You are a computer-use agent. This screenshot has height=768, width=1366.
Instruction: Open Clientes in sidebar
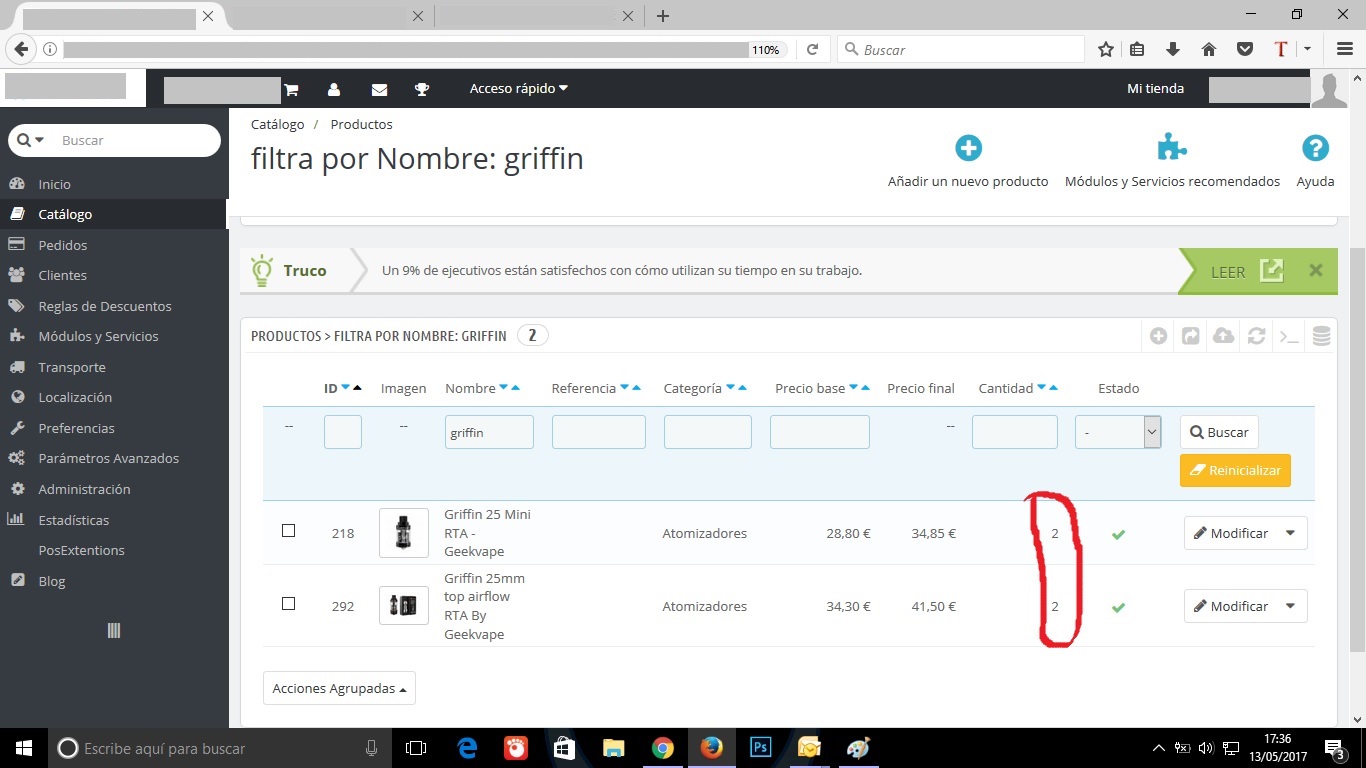point(62,275)
